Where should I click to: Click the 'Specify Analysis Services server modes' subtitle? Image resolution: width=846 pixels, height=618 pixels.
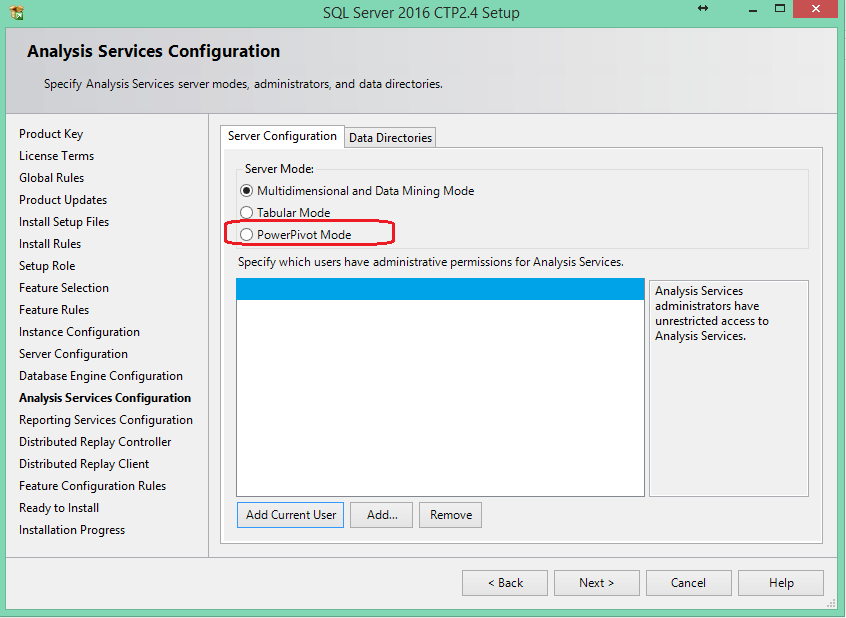(x=243, y=84)
